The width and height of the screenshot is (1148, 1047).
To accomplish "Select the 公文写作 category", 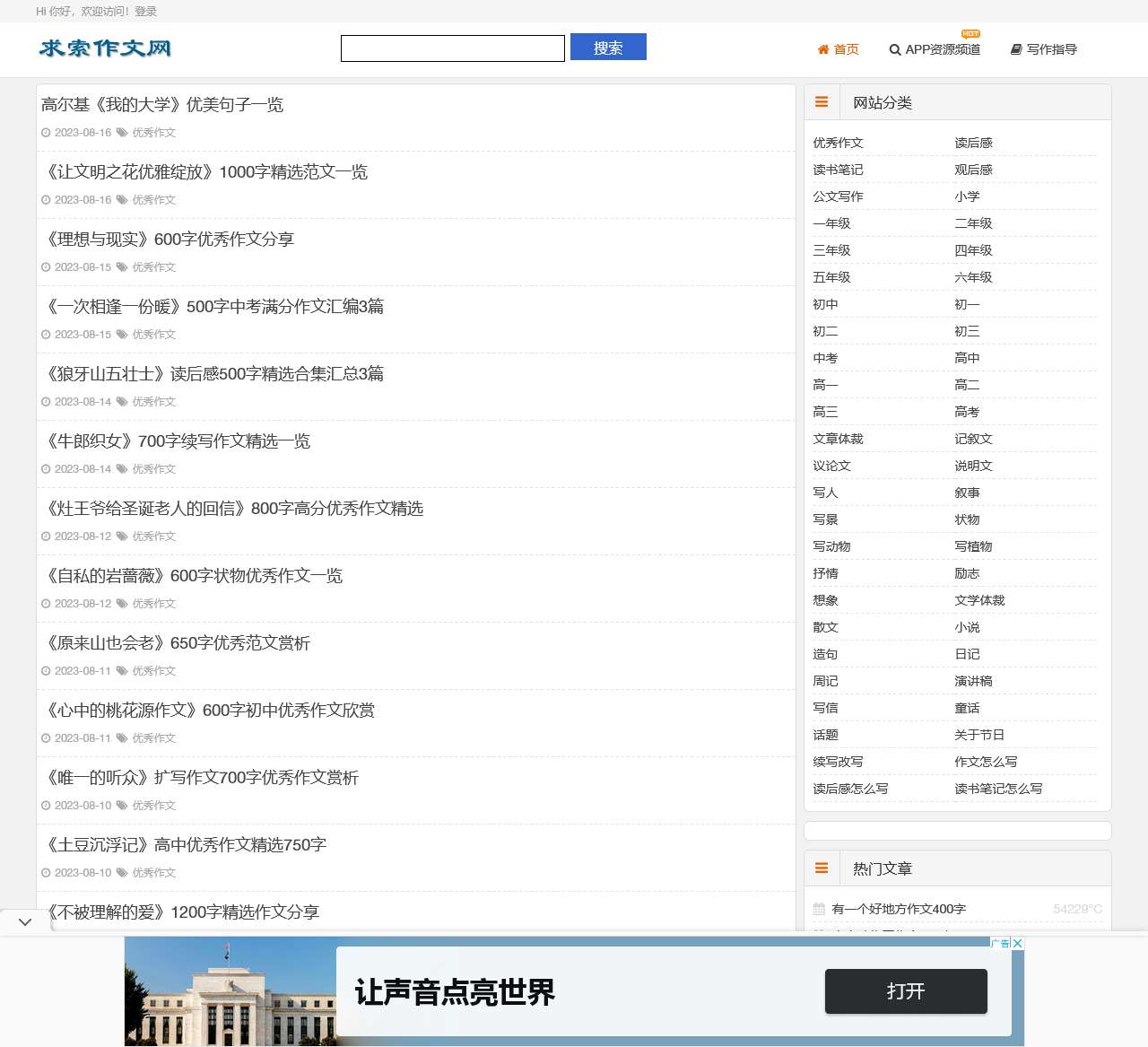I will 838,196.
